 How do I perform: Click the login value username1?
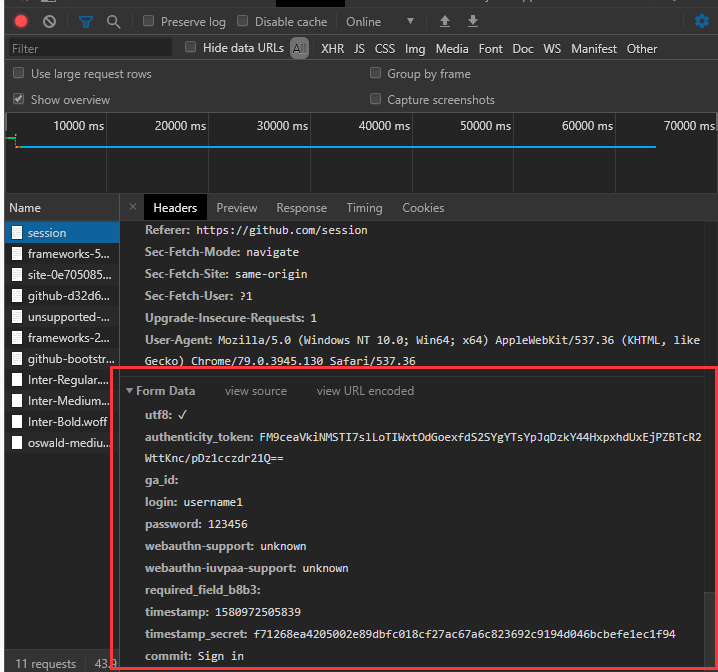click(x=213, y=502)
